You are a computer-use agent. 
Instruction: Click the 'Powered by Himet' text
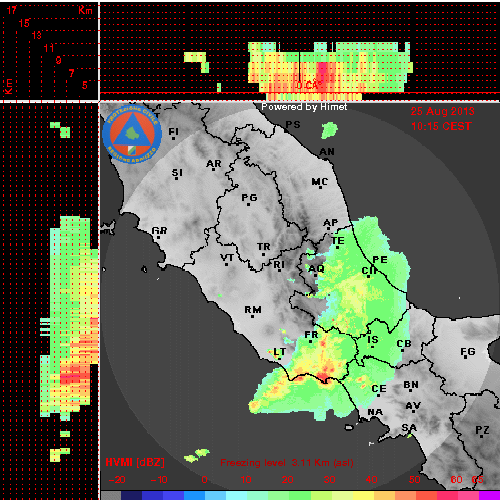pyautogui.click(x=304, y=107)
